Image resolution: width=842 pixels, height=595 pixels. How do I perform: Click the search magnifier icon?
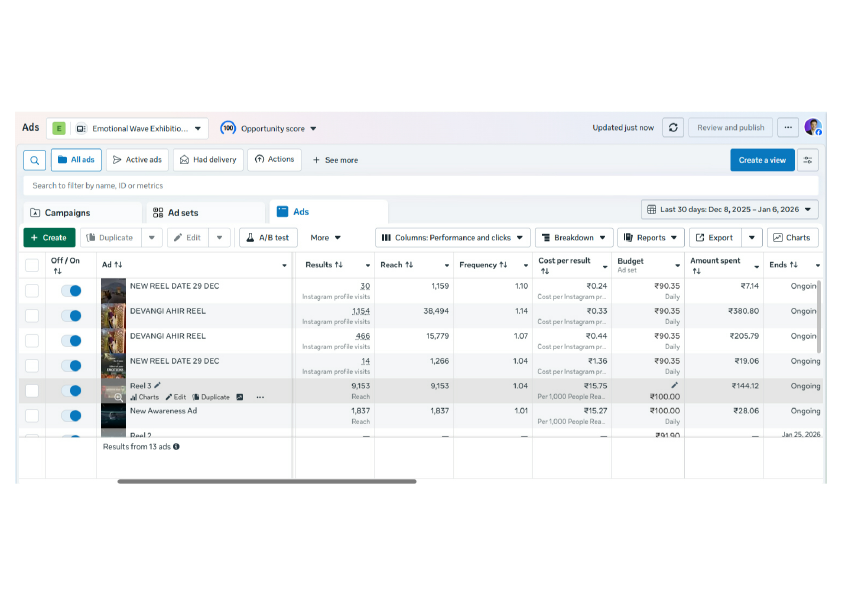pyautogui.click(x=35, y=160)
